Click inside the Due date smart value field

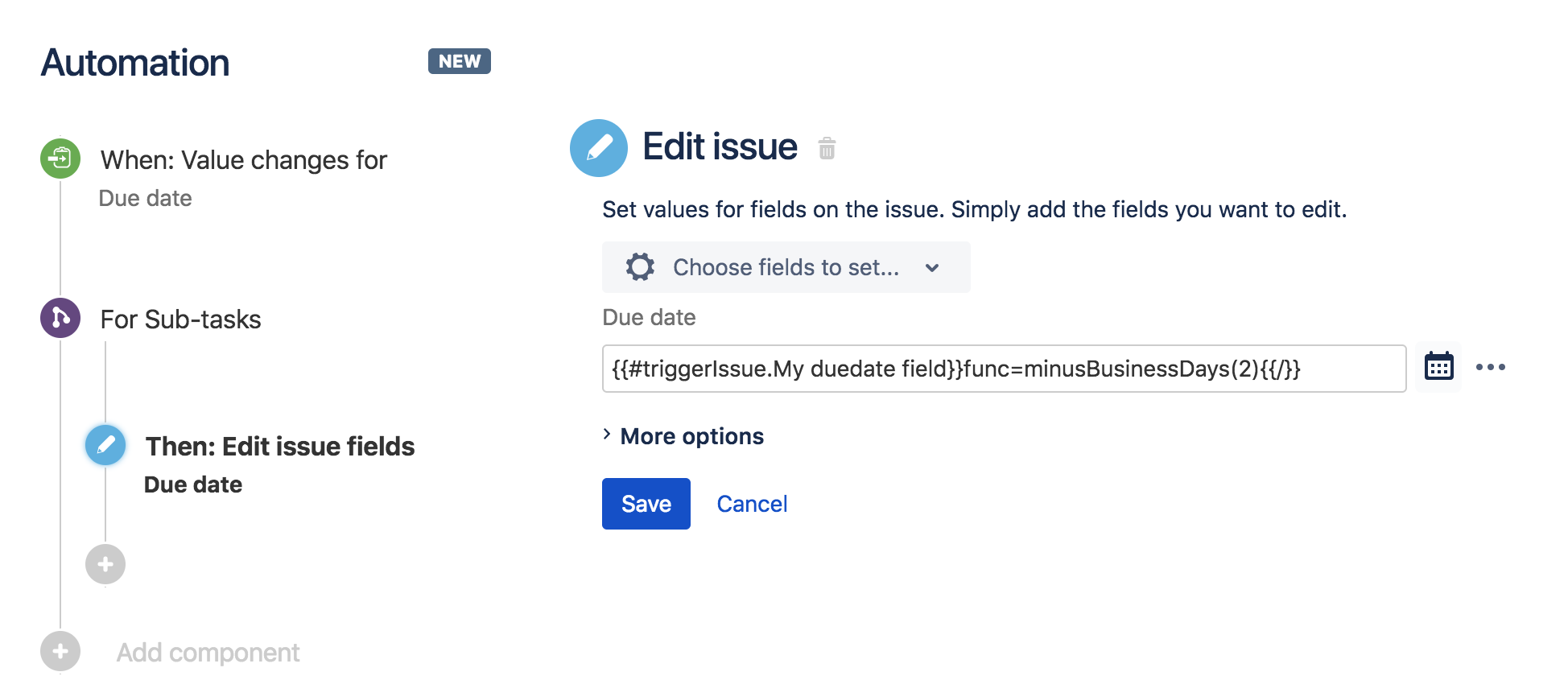pos(1002,369)
